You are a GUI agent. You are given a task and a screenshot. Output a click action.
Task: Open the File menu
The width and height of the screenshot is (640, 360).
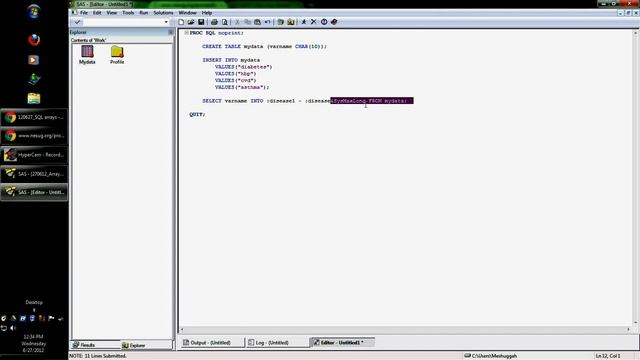point(84,13)
